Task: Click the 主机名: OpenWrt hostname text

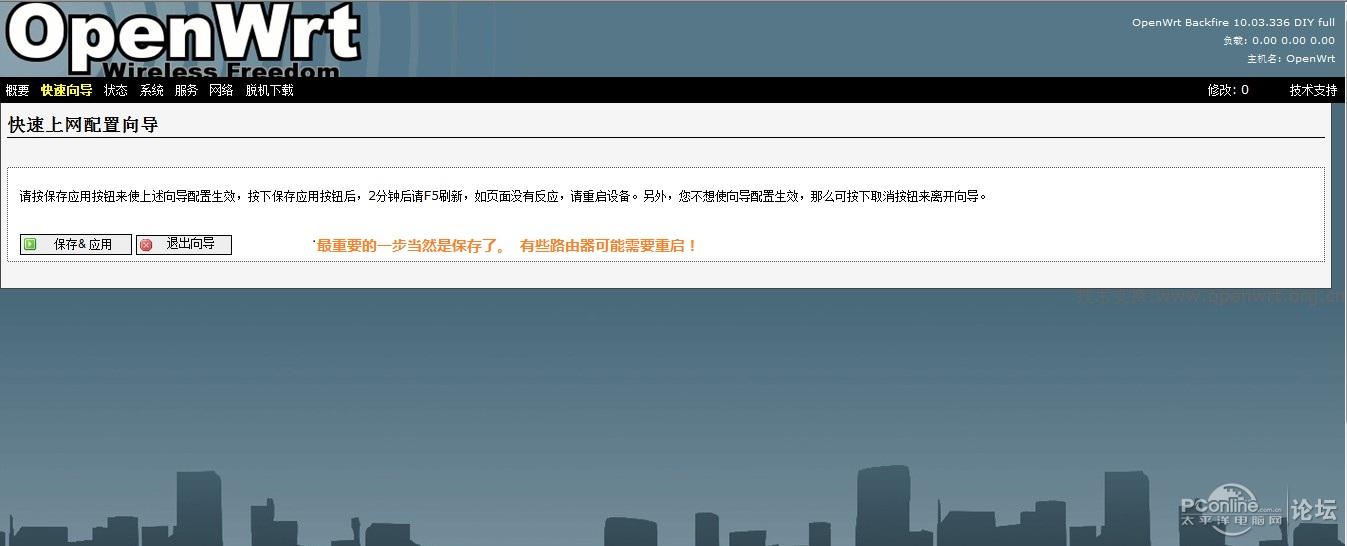Action: pos(1290,58)
